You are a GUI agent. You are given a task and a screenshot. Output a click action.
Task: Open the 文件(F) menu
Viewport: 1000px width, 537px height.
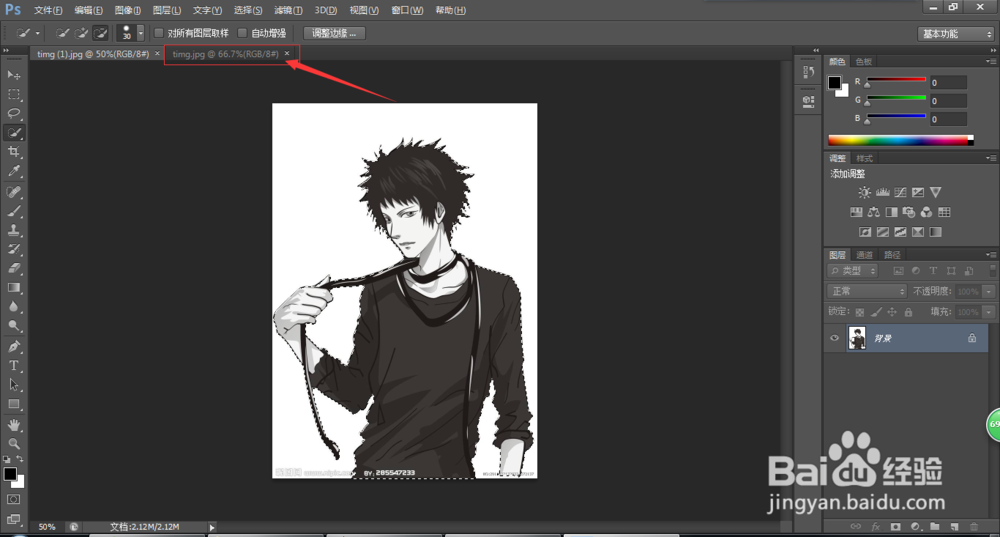tap(48, 10)
